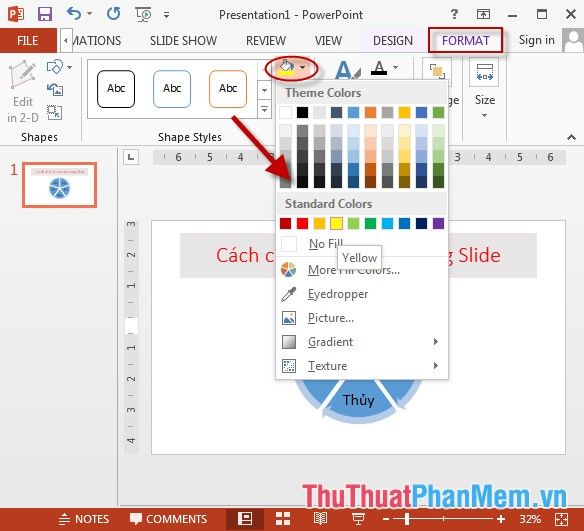This screenshot has height=531, width=584.
Task: Switch to the VIEW tab
Action: point(328,40)
